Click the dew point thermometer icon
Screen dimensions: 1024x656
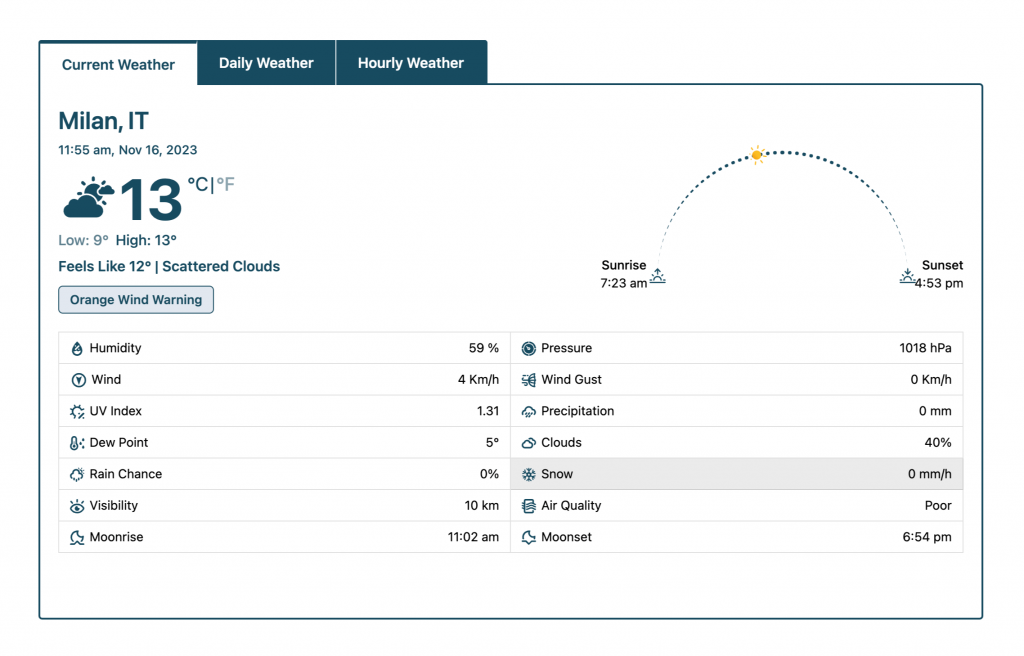coord(77,443)
